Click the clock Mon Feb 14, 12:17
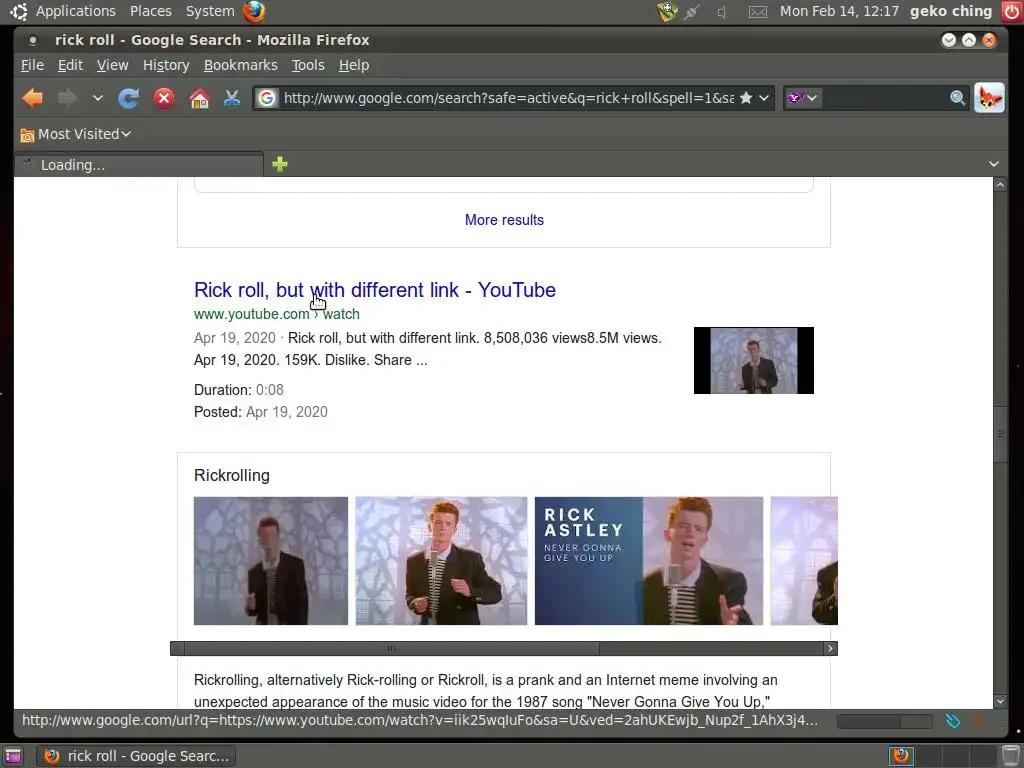Viewport: 1024px width, 768px height. 839,11
